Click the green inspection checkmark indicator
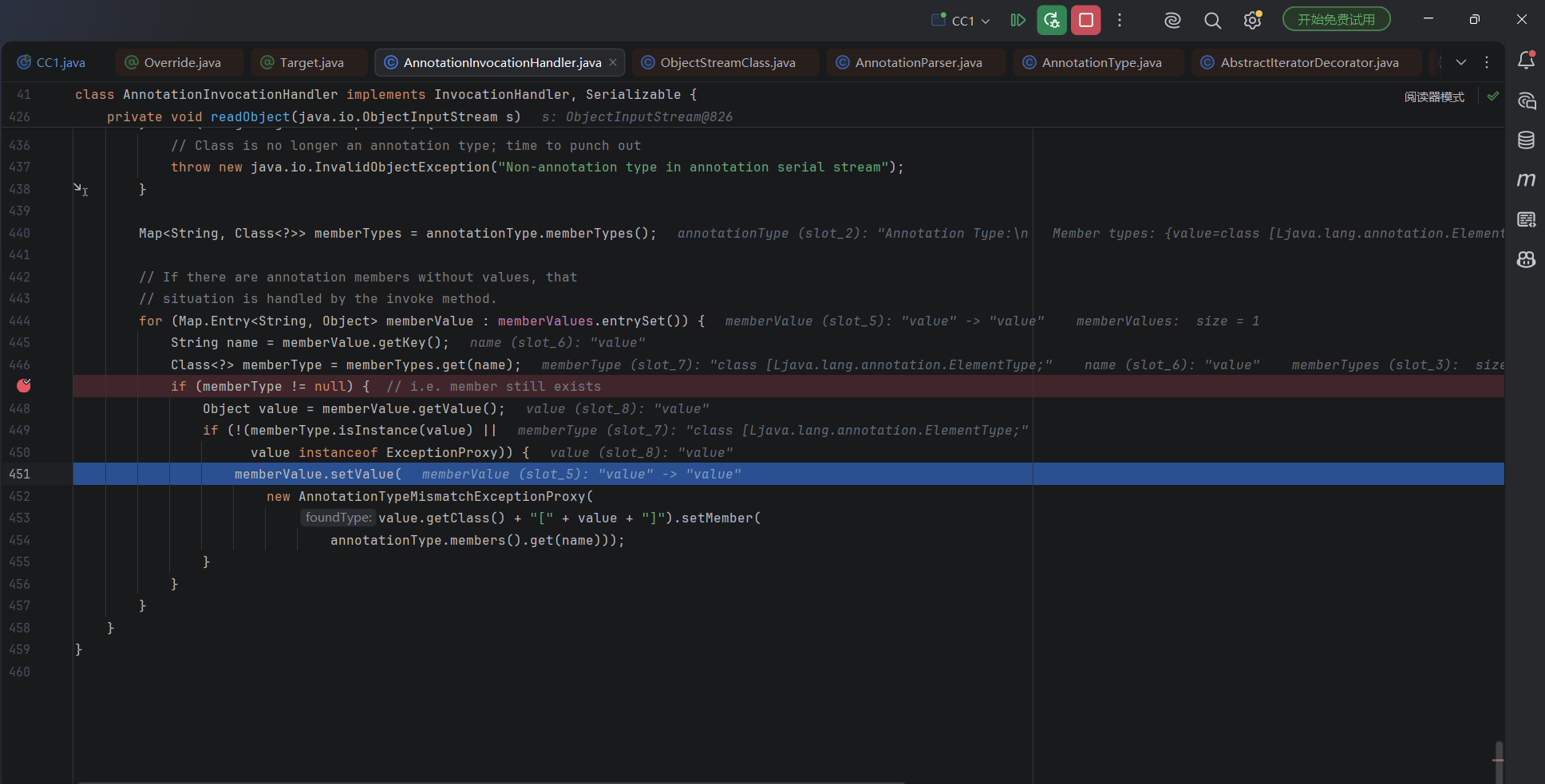The image size is (1545, 784). (1493, 97)
